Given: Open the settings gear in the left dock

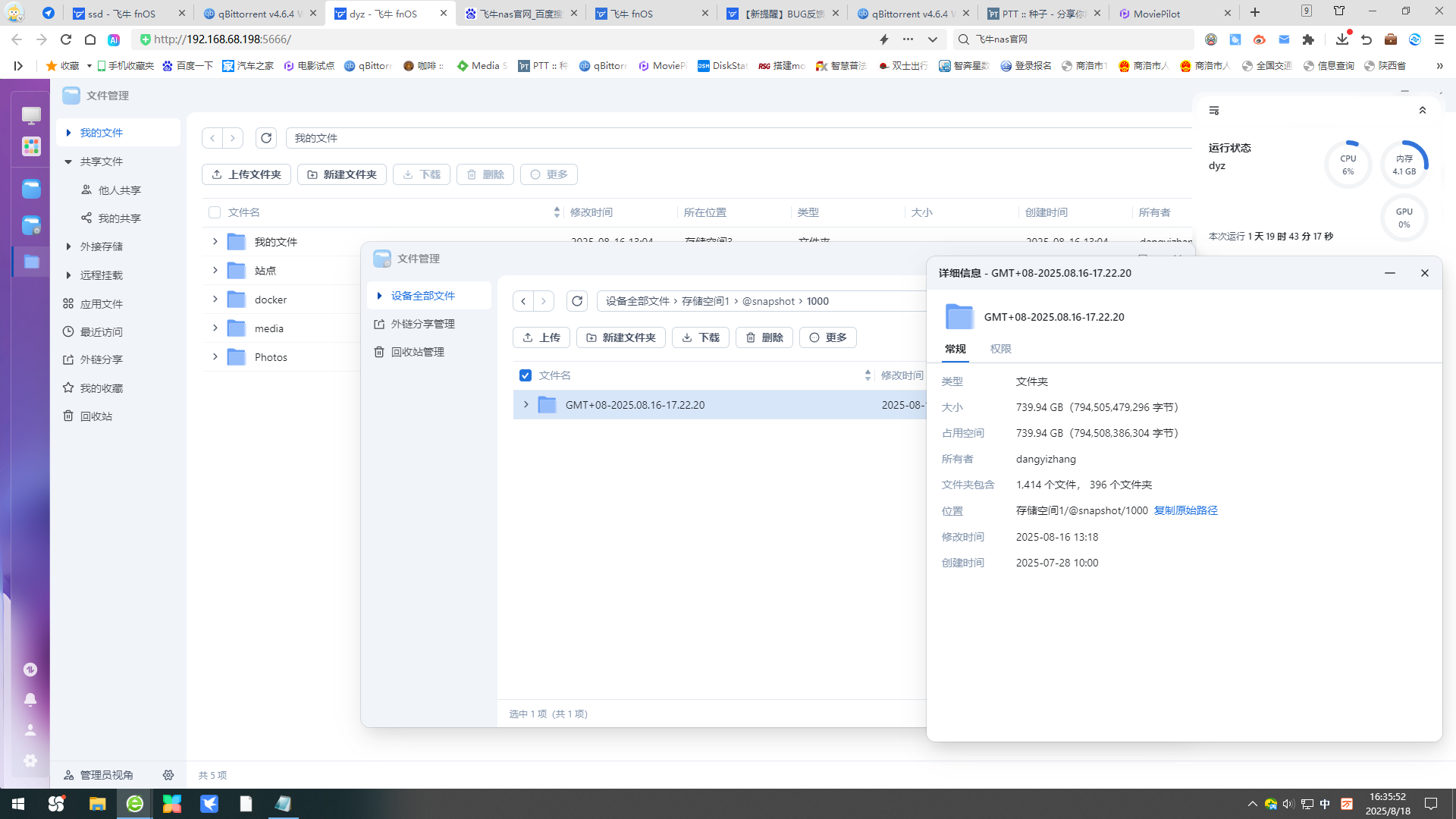Looking at the screenshot, I should tap(30, 760).
